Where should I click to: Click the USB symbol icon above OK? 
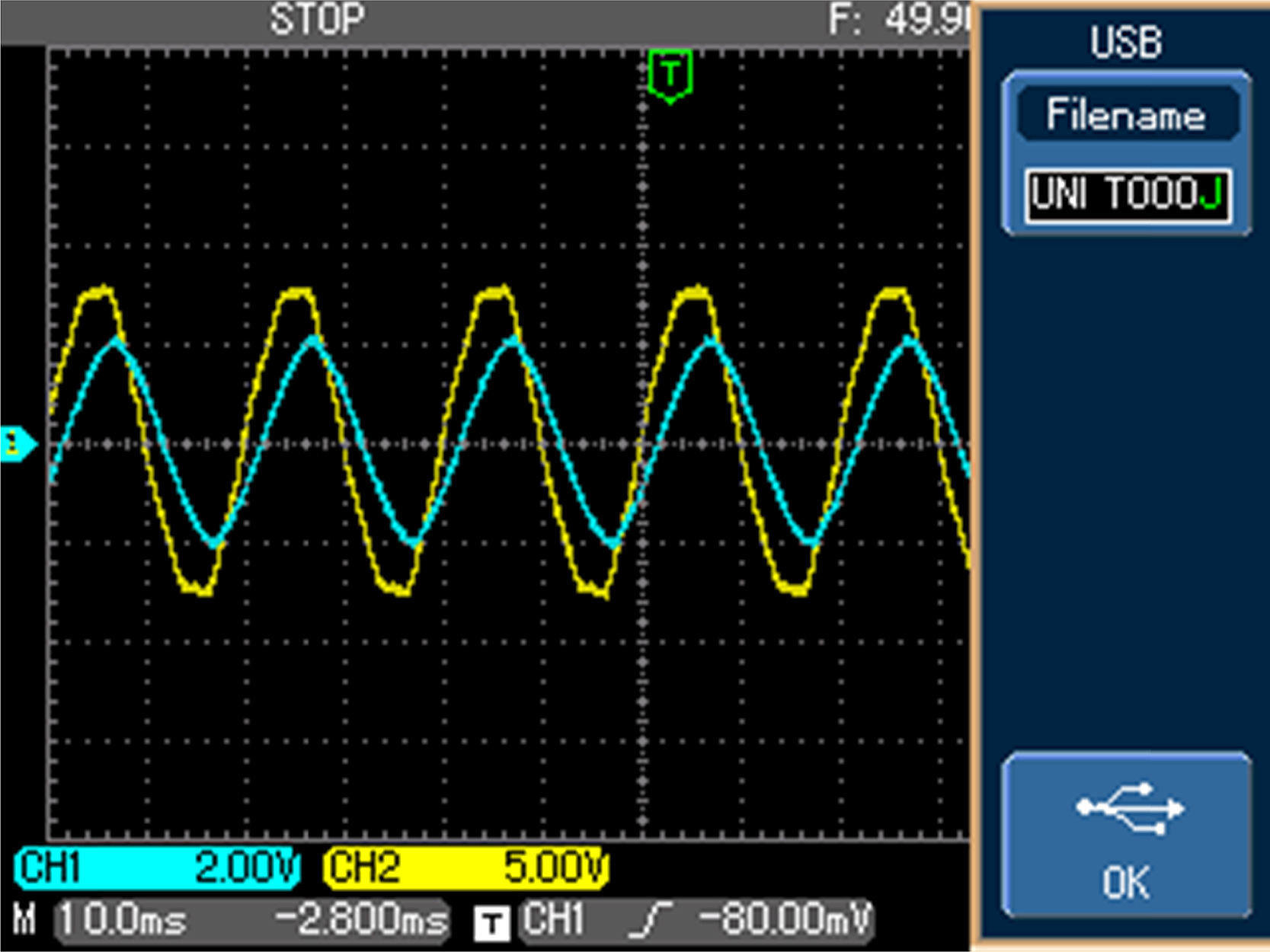(x=1129, y=807)
